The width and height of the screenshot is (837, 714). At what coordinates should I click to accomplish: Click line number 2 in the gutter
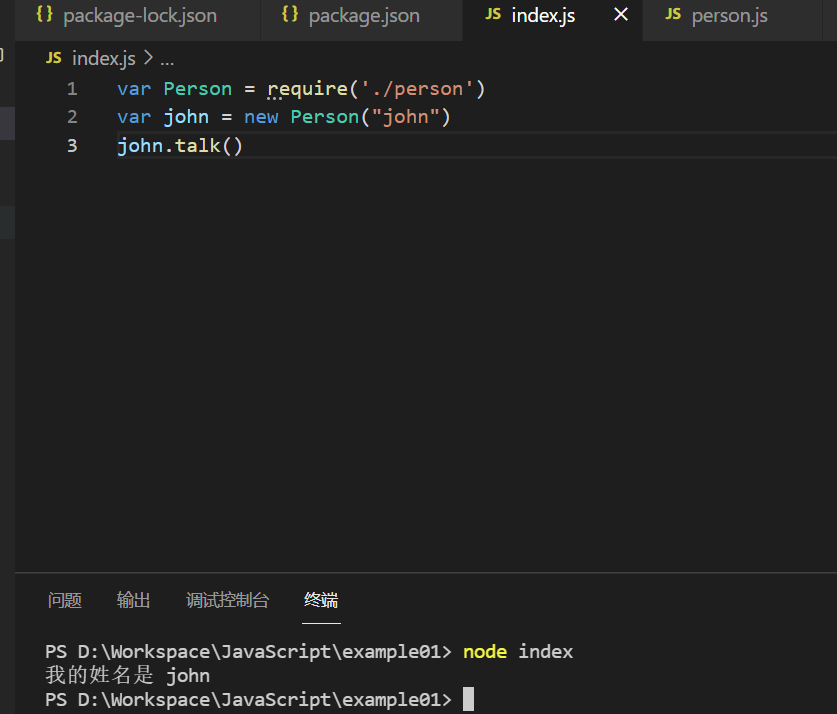[72, 117]
